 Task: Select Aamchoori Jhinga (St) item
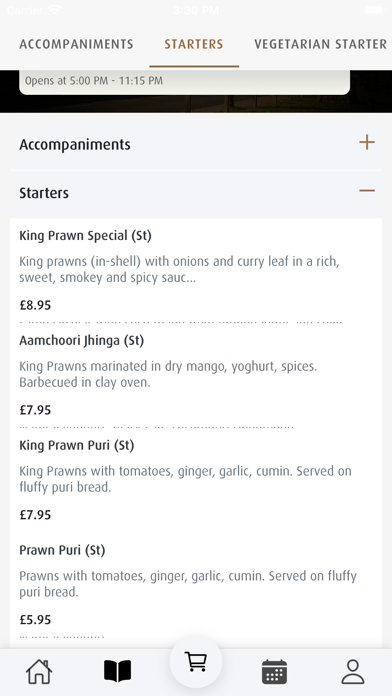[196, 375]
